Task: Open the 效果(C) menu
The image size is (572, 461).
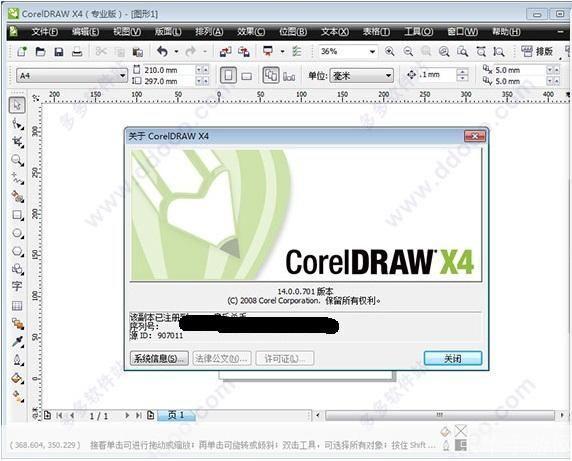Action: 251,32
